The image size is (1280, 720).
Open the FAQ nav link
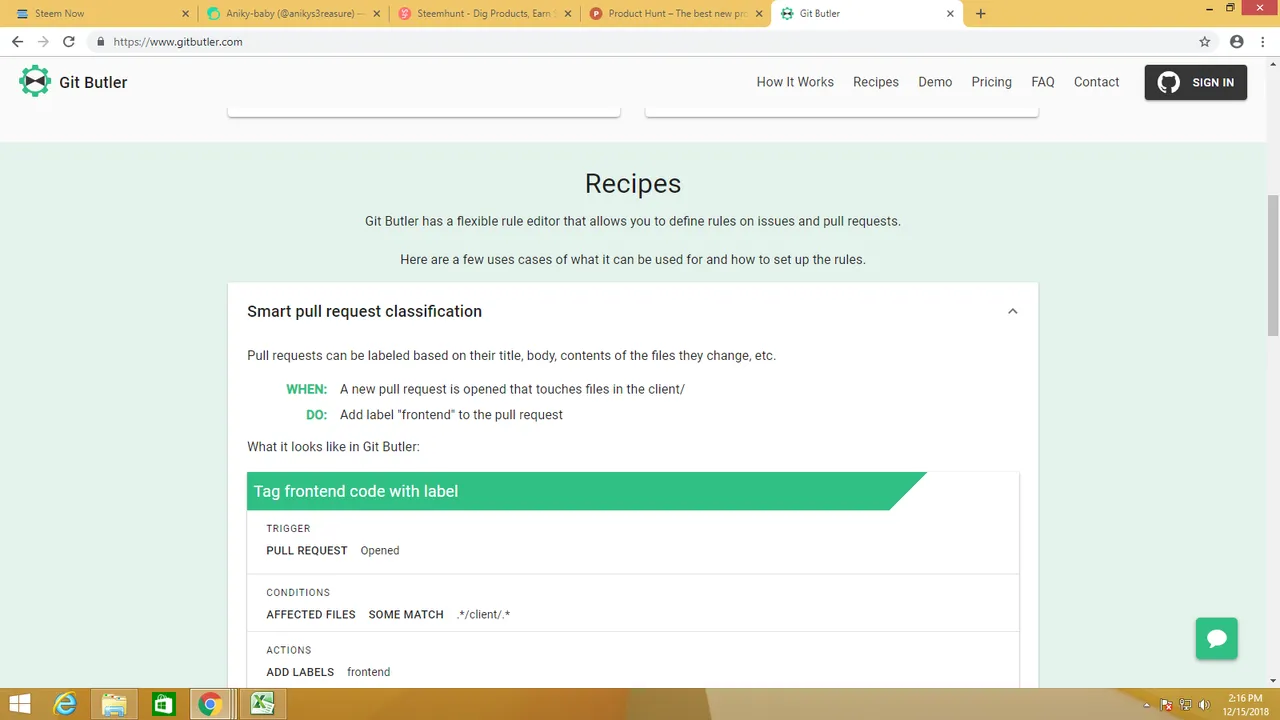pyautogui.click(x=1043, y=82)
